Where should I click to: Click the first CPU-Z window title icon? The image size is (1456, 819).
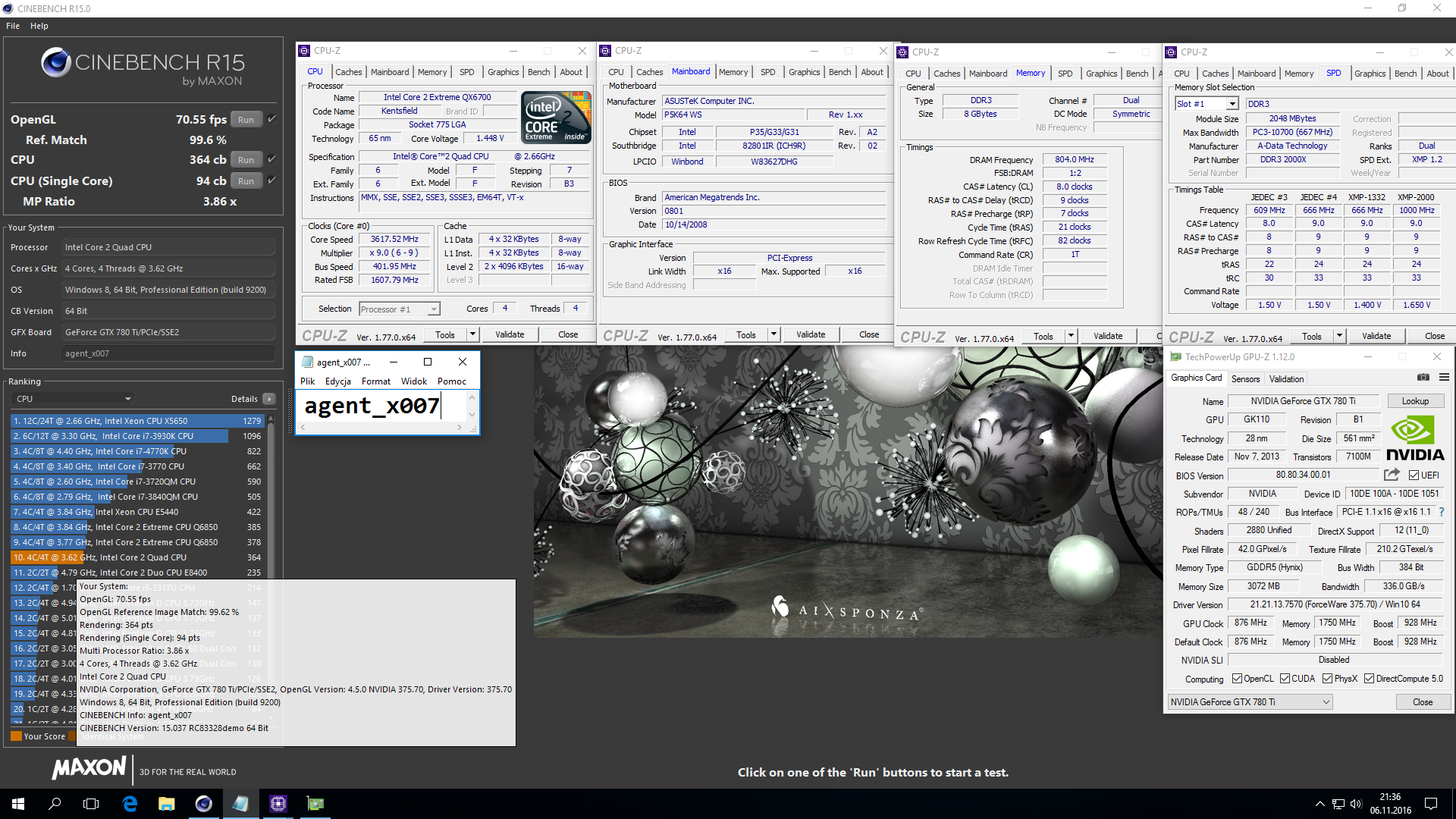click(304, 51)
